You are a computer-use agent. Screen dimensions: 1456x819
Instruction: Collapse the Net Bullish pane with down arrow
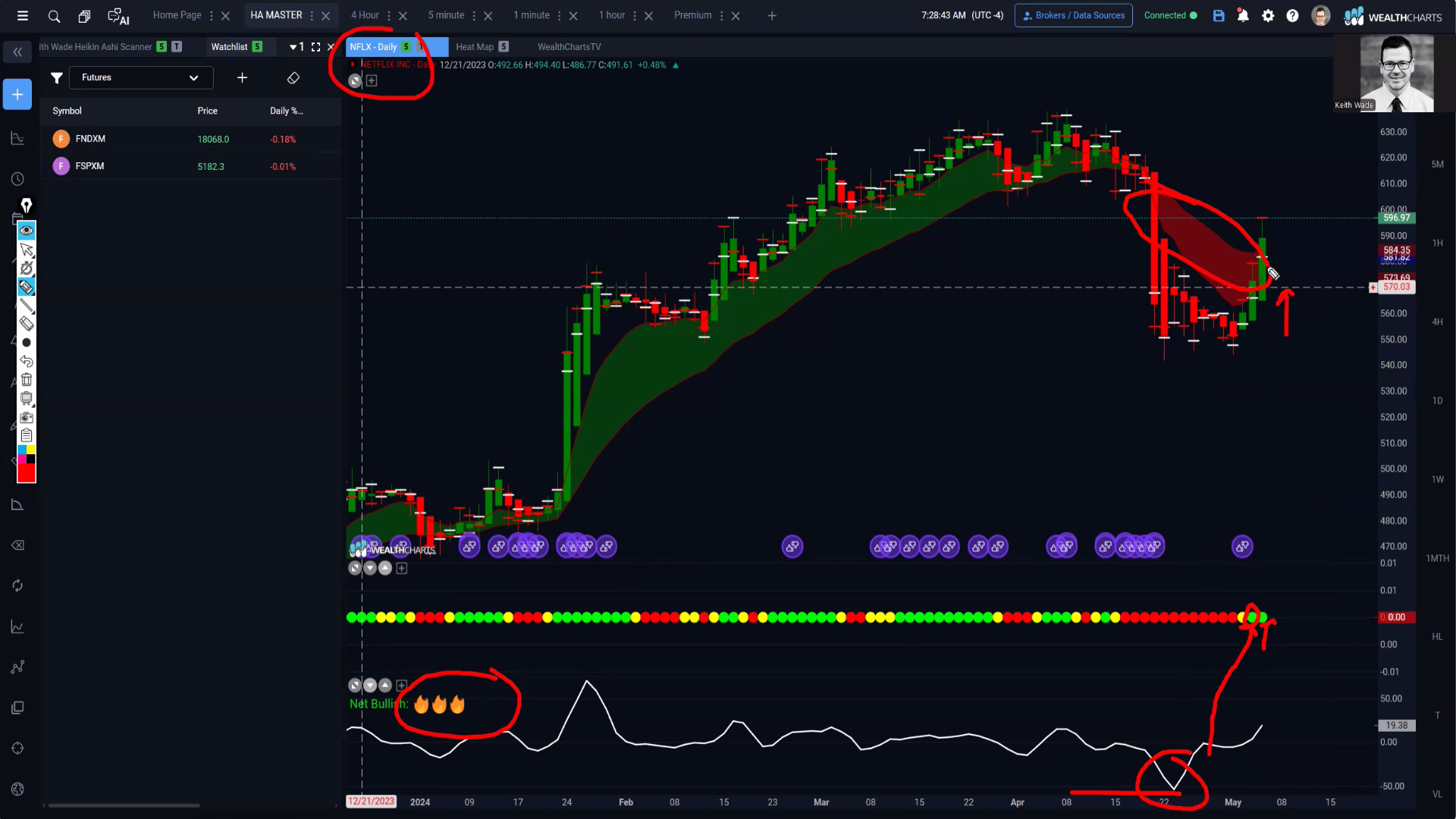(370, 686)
